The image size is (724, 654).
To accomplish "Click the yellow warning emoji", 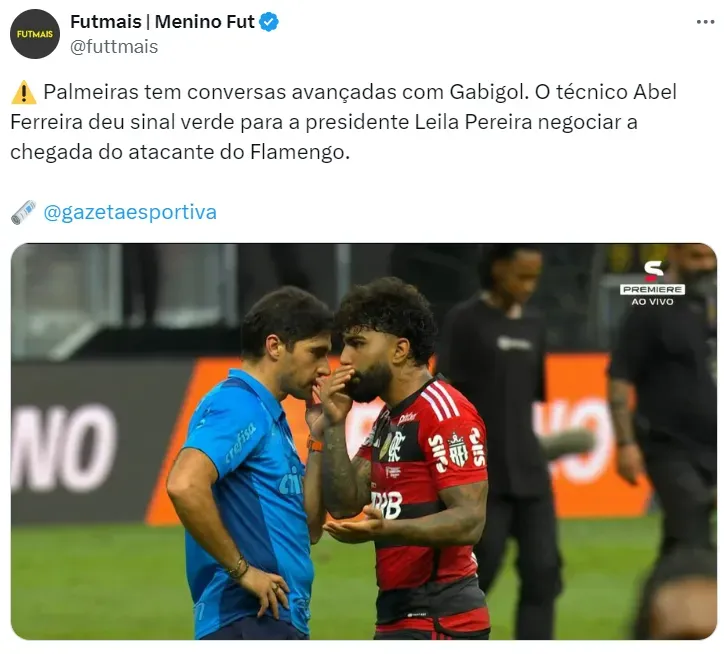I will 24,92.
